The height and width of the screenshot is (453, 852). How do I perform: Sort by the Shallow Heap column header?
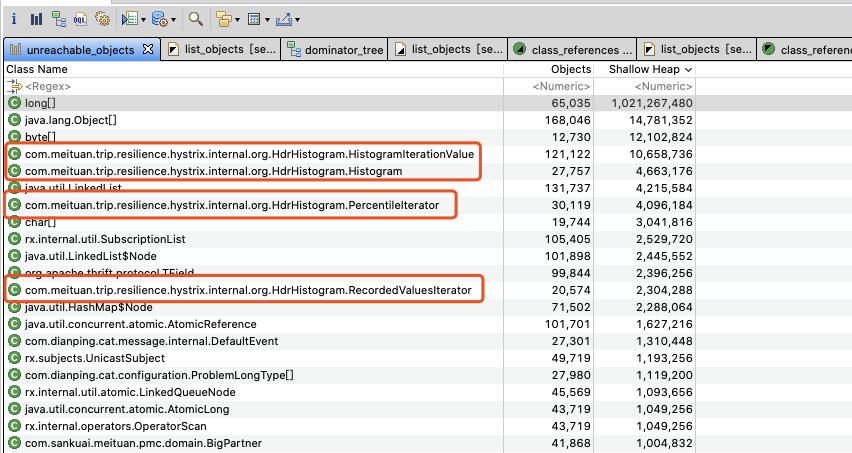[x=644, y=69]
